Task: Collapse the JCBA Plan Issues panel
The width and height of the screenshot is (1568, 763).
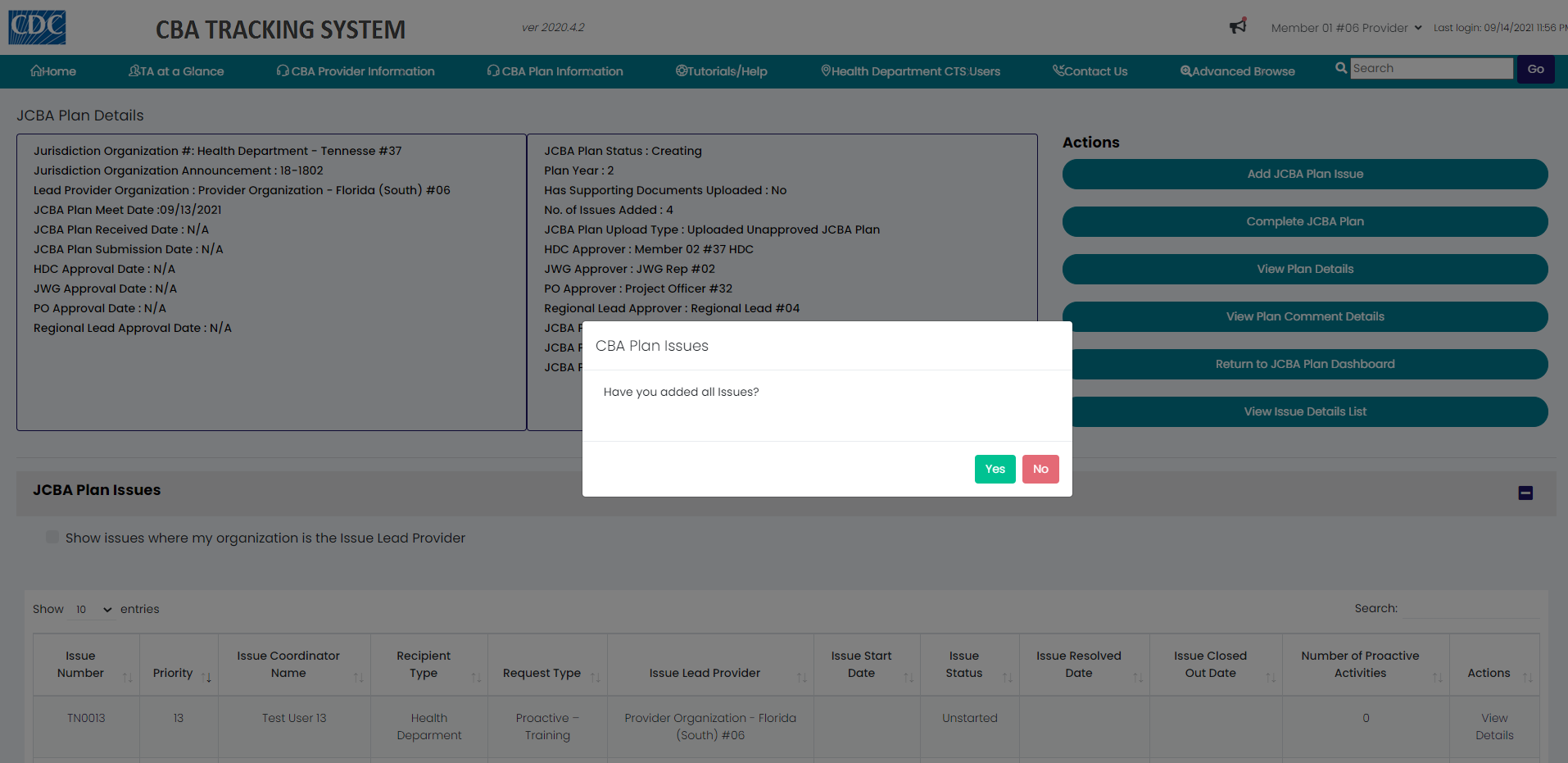Action: point(1525,493)
